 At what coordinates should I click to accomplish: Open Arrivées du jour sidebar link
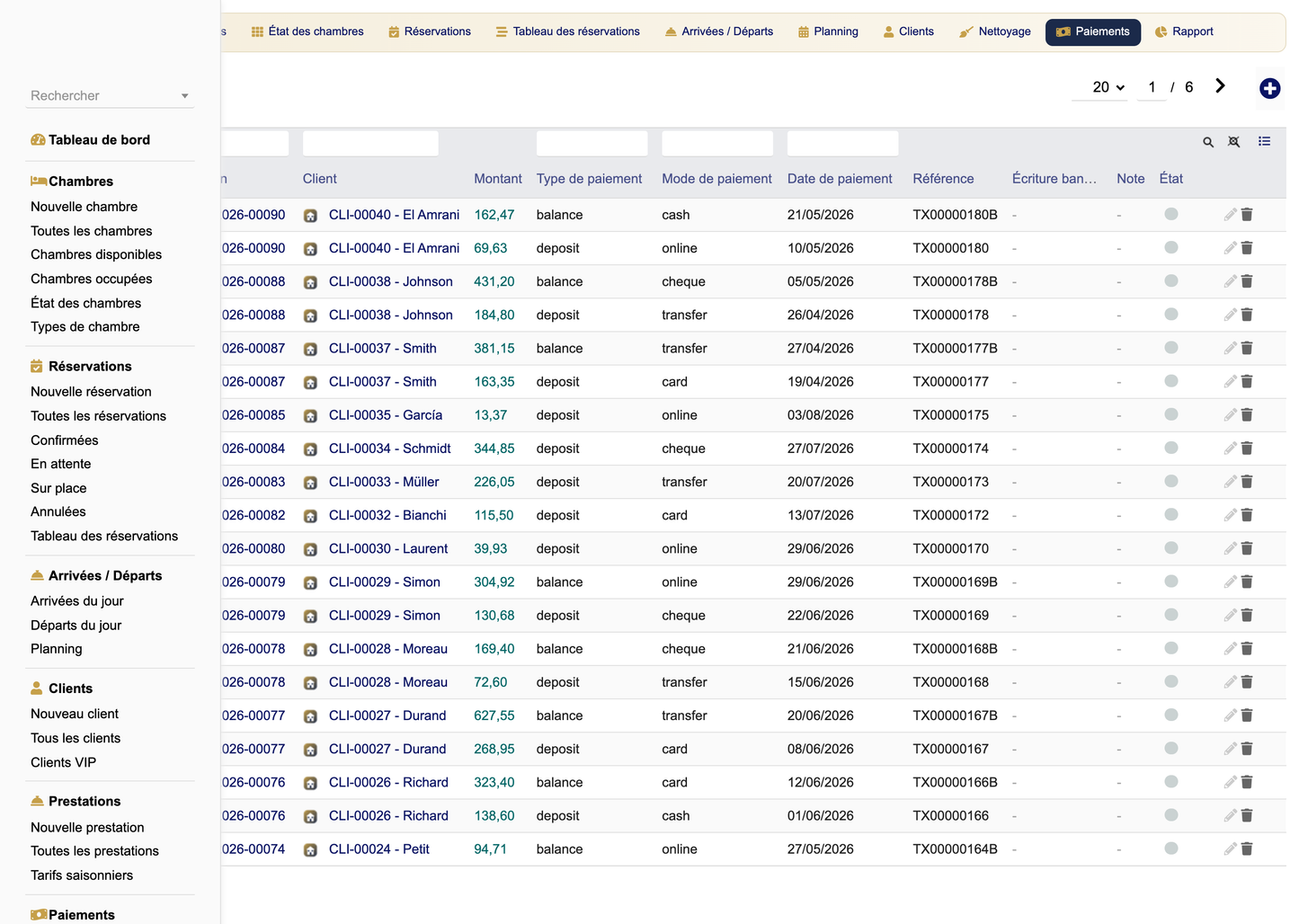[x=77, y=601]
